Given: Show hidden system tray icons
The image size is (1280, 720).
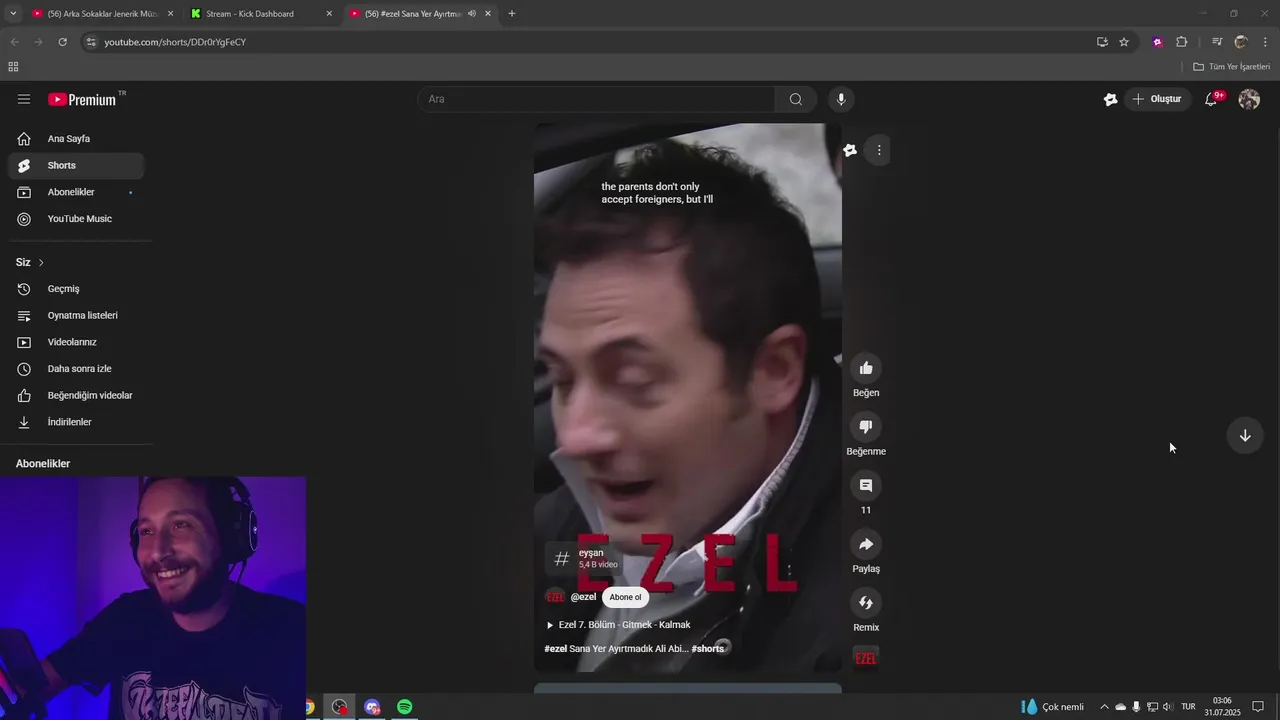Looking at the screenshot, I should click(1104, 707).
